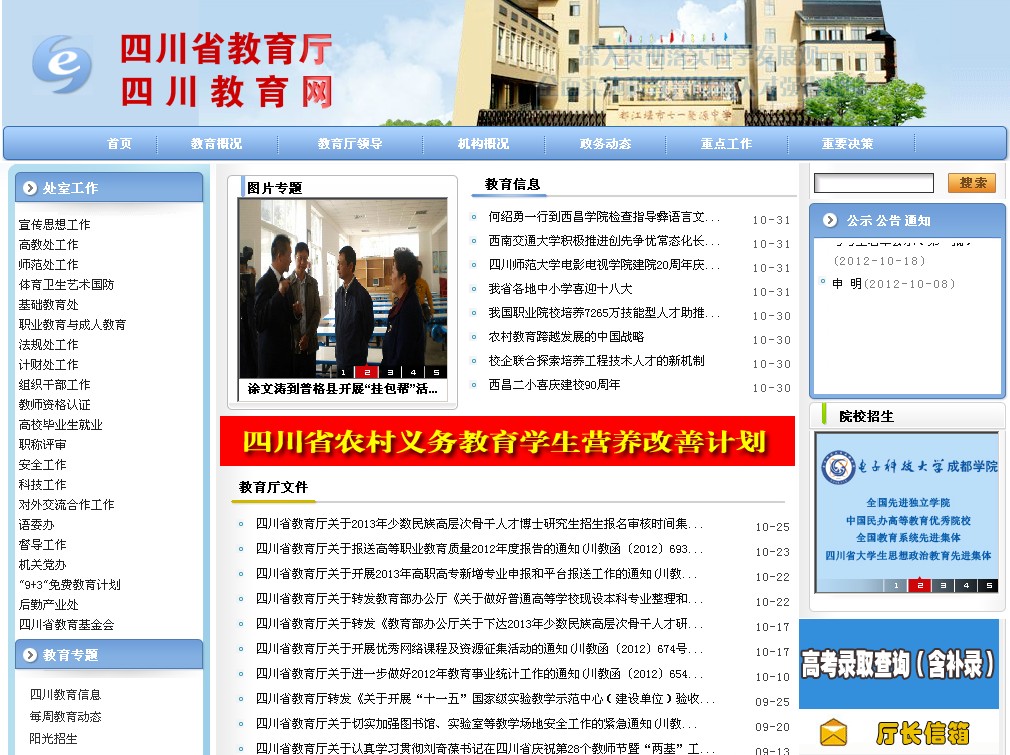Open document about "十一五"国家级实验教学示范中心
Screen dimensions: 1010x755
click(485, 699)
